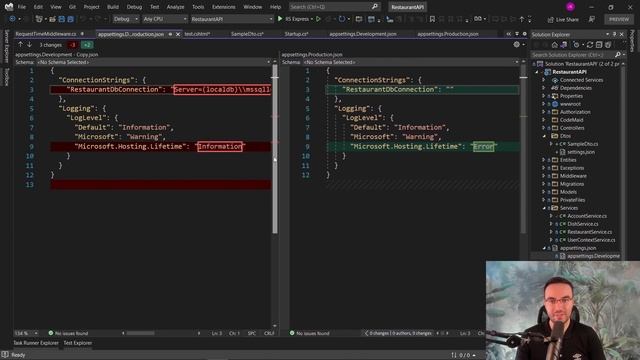The image size is (640, 360).
Task: Select AccountService.cs in Solution Explorer
Action: (x=587, y=216)
